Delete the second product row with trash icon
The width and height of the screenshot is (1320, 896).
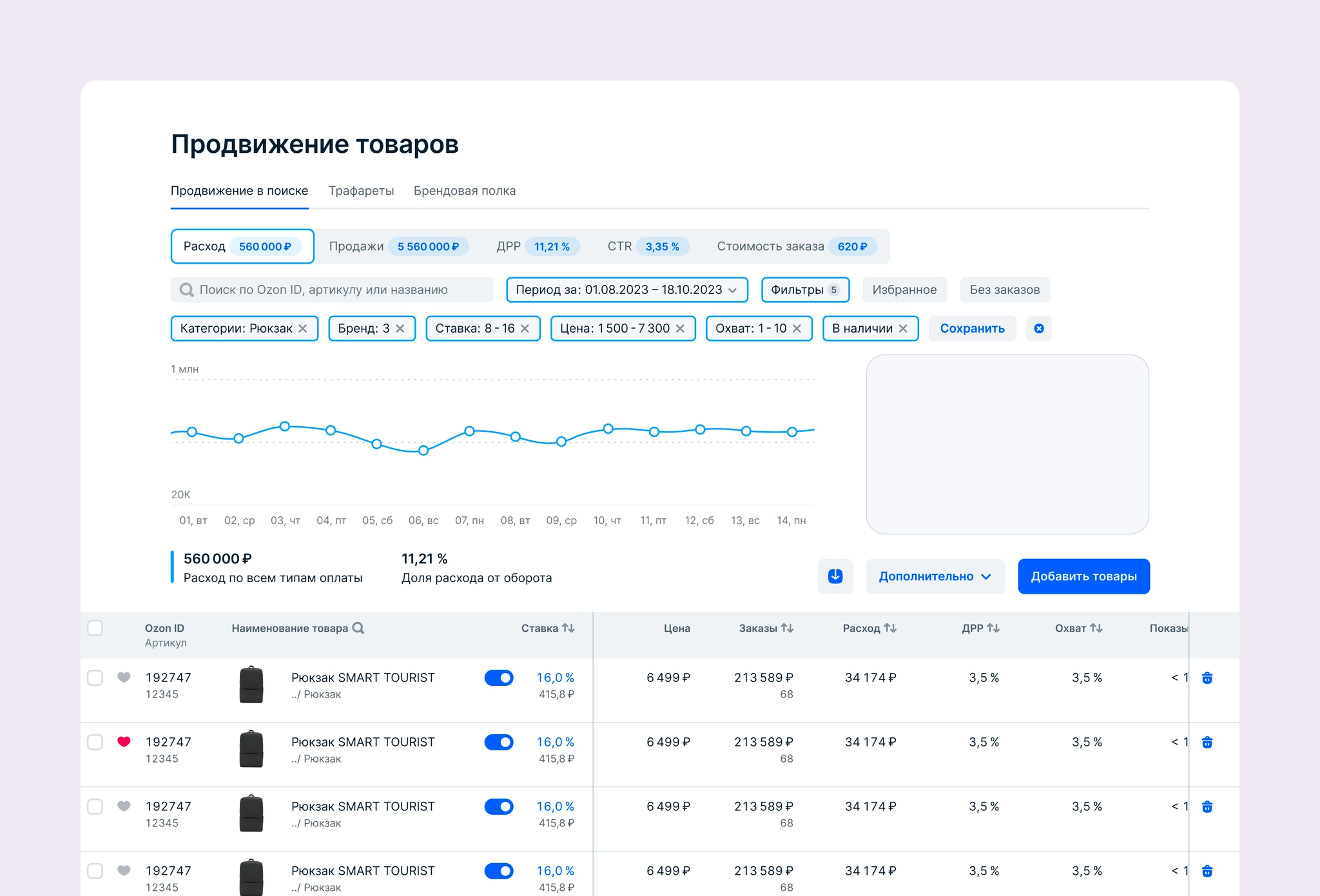[1207, 742]
